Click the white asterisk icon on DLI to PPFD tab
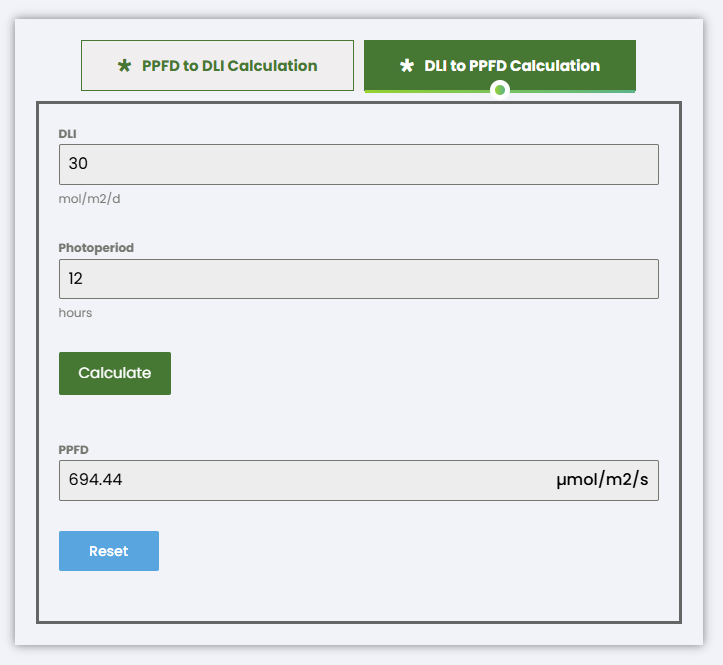 [406, 66]
